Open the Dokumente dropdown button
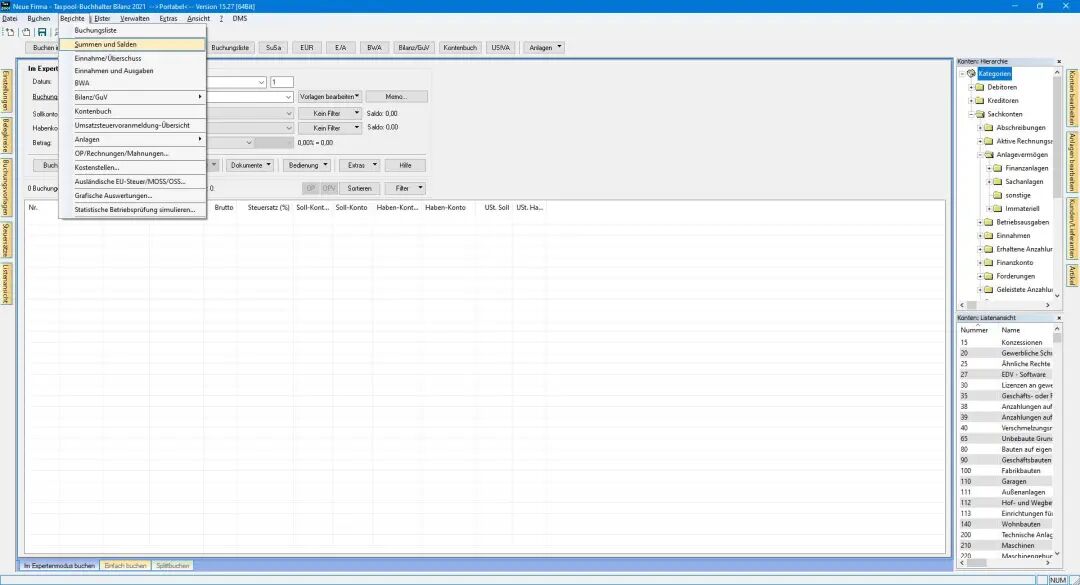 (x=251, y=165)
